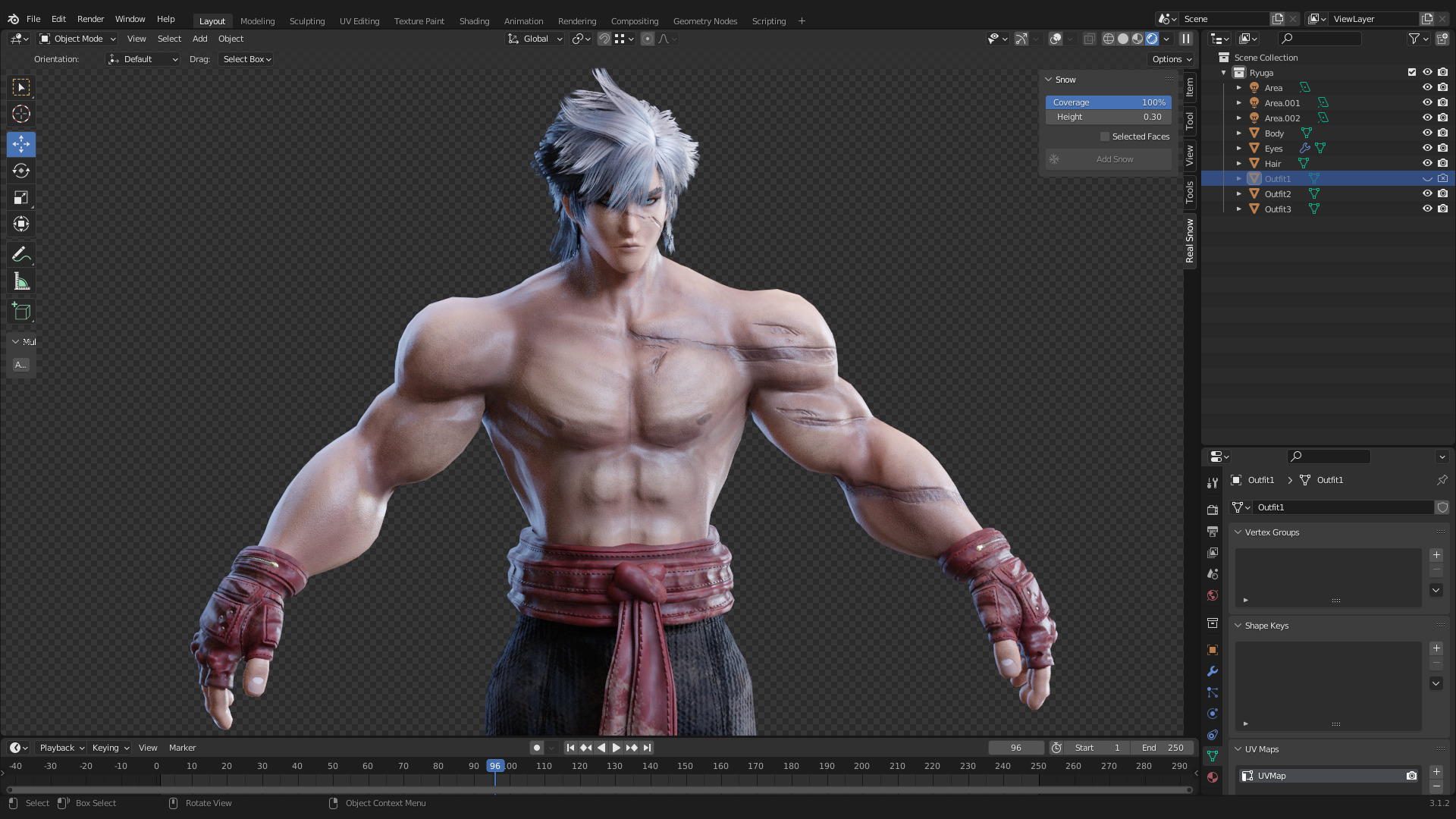Select the Scale tool
The image size is (1456, 819).
21,197
